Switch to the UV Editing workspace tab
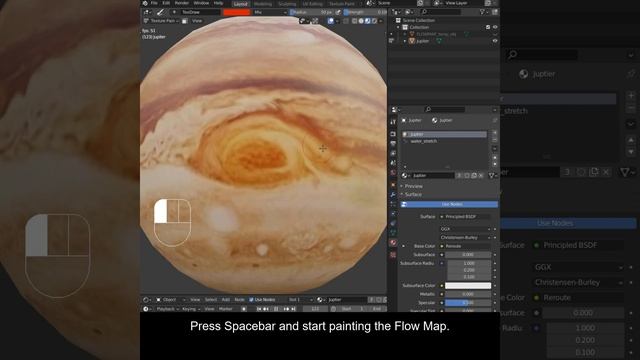The width and height of the screenshot is (640, 360). [x=313, y=4]
